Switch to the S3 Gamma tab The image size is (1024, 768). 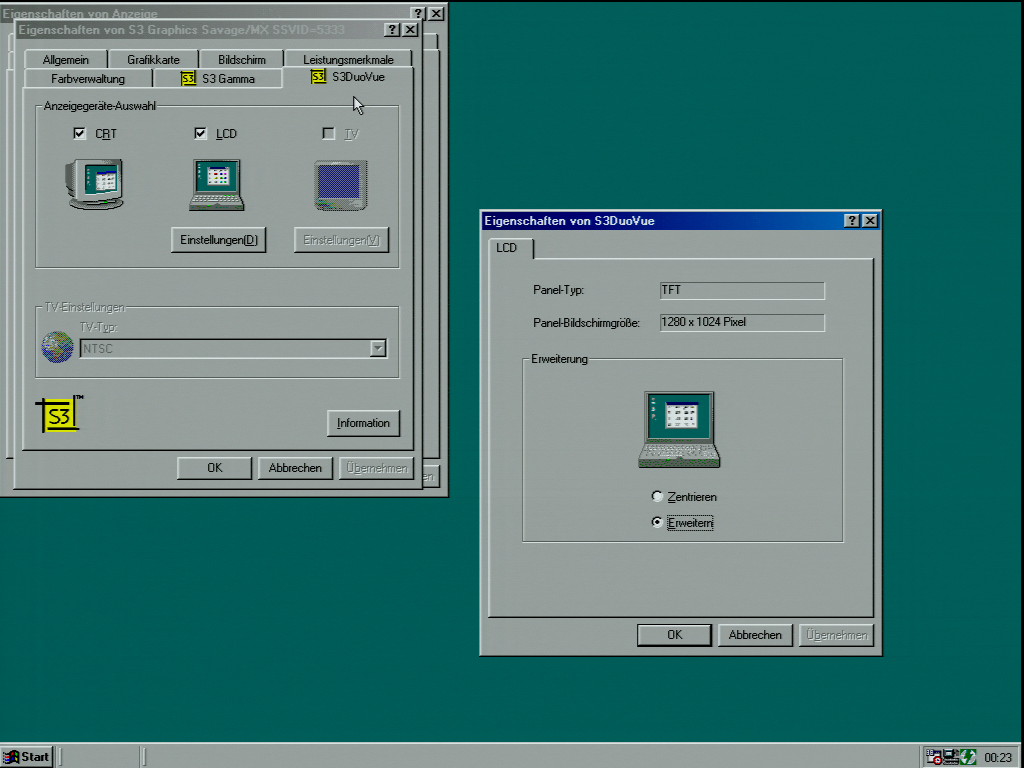coord(218,78)
